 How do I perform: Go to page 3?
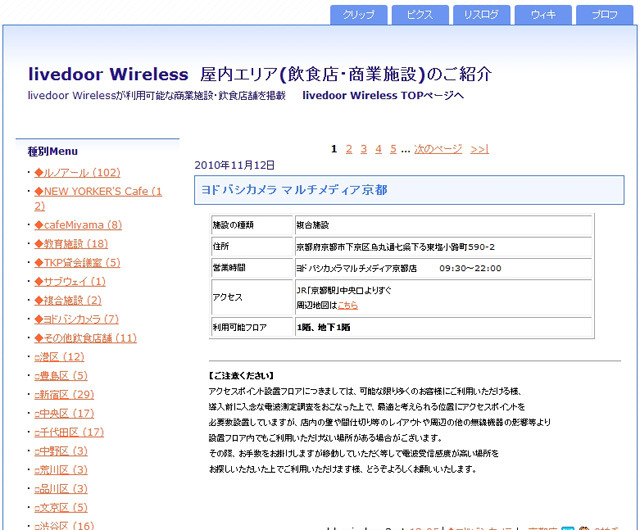click(x=363, y=149)
